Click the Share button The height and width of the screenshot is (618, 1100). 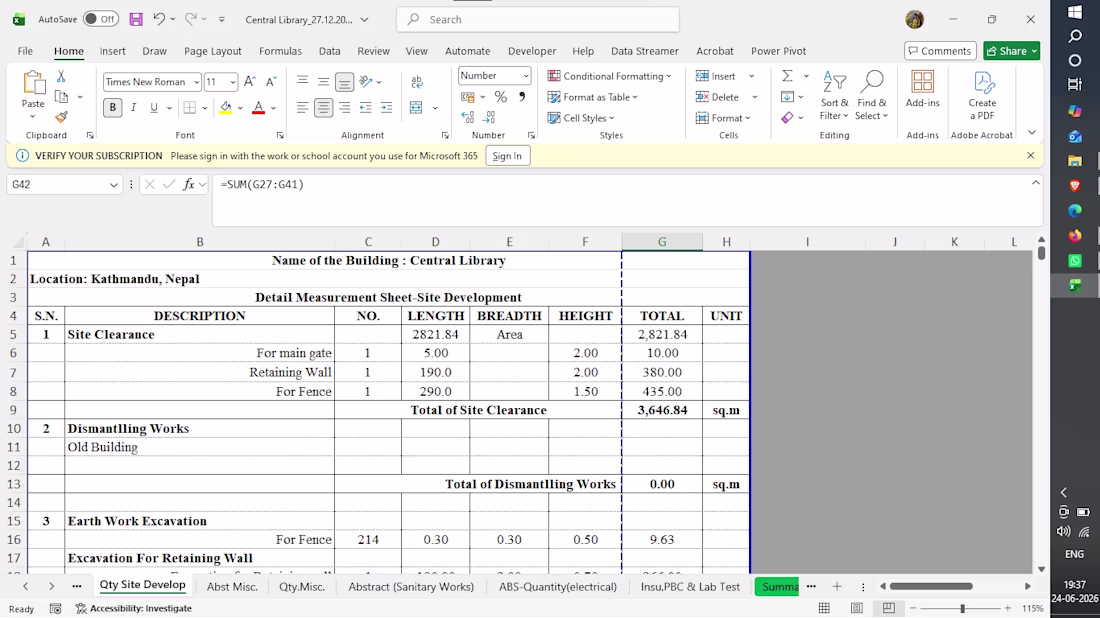click(1011, 51)
